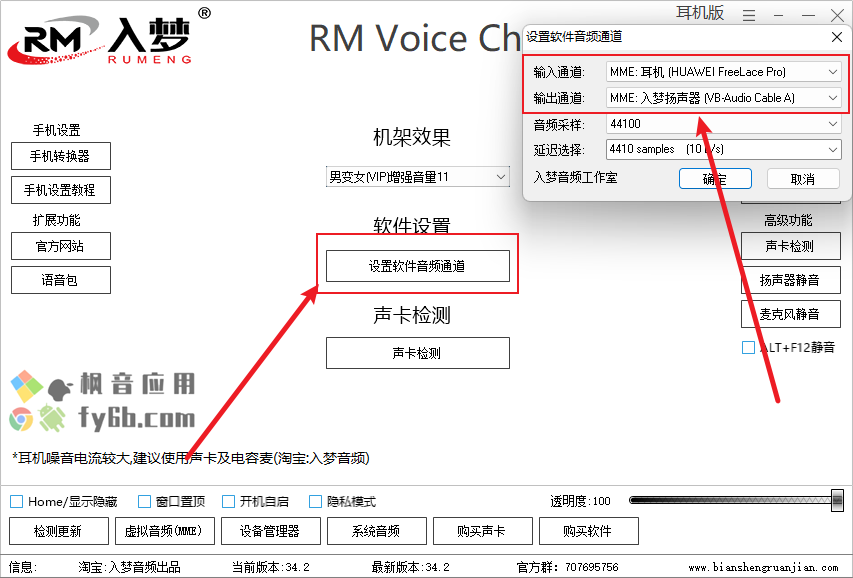Enable ALT+F12静音 checkbox
The width and height of the screenshot is (853, 578).
[x=749, y=347]
